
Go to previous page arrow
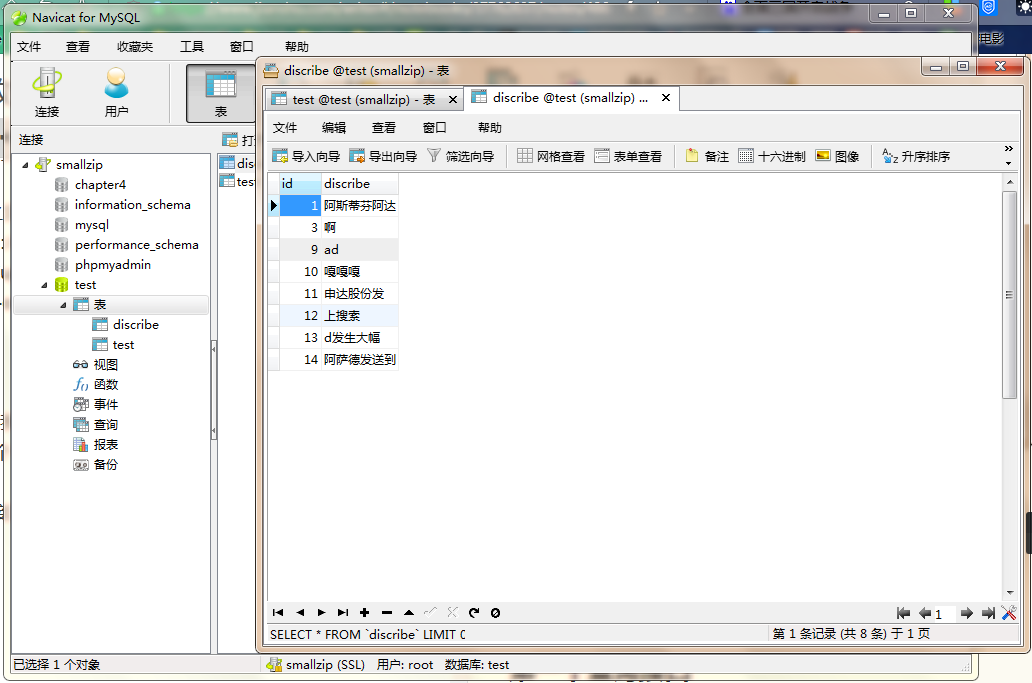925,613
